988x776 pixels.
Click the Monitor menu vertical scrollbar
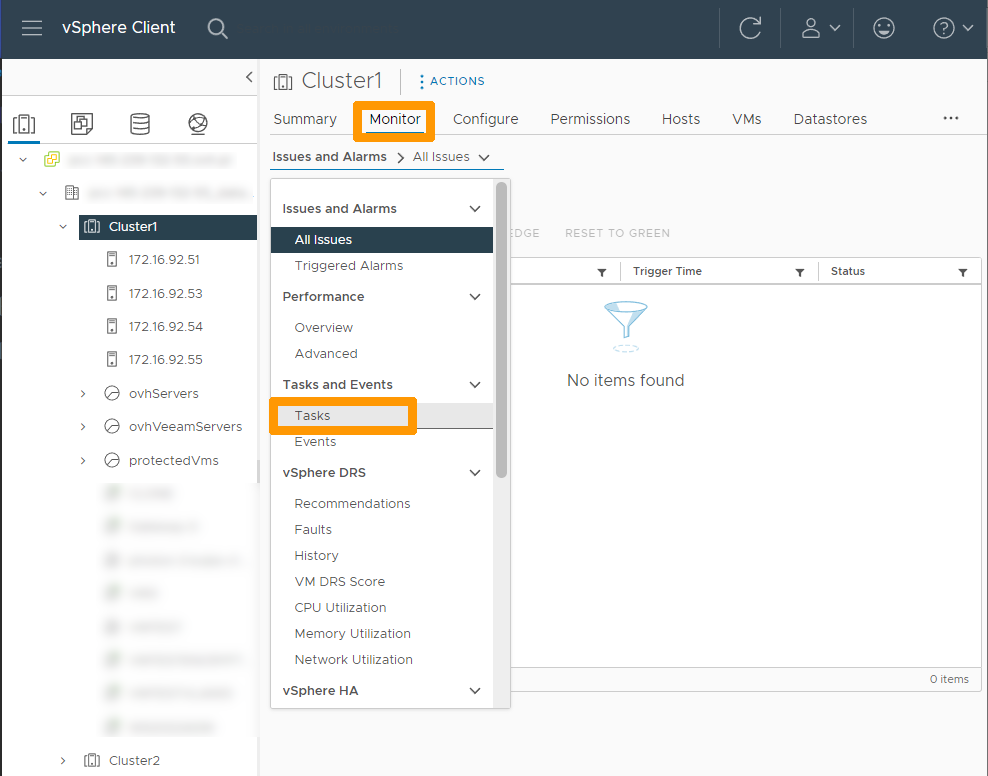[502, 330]
